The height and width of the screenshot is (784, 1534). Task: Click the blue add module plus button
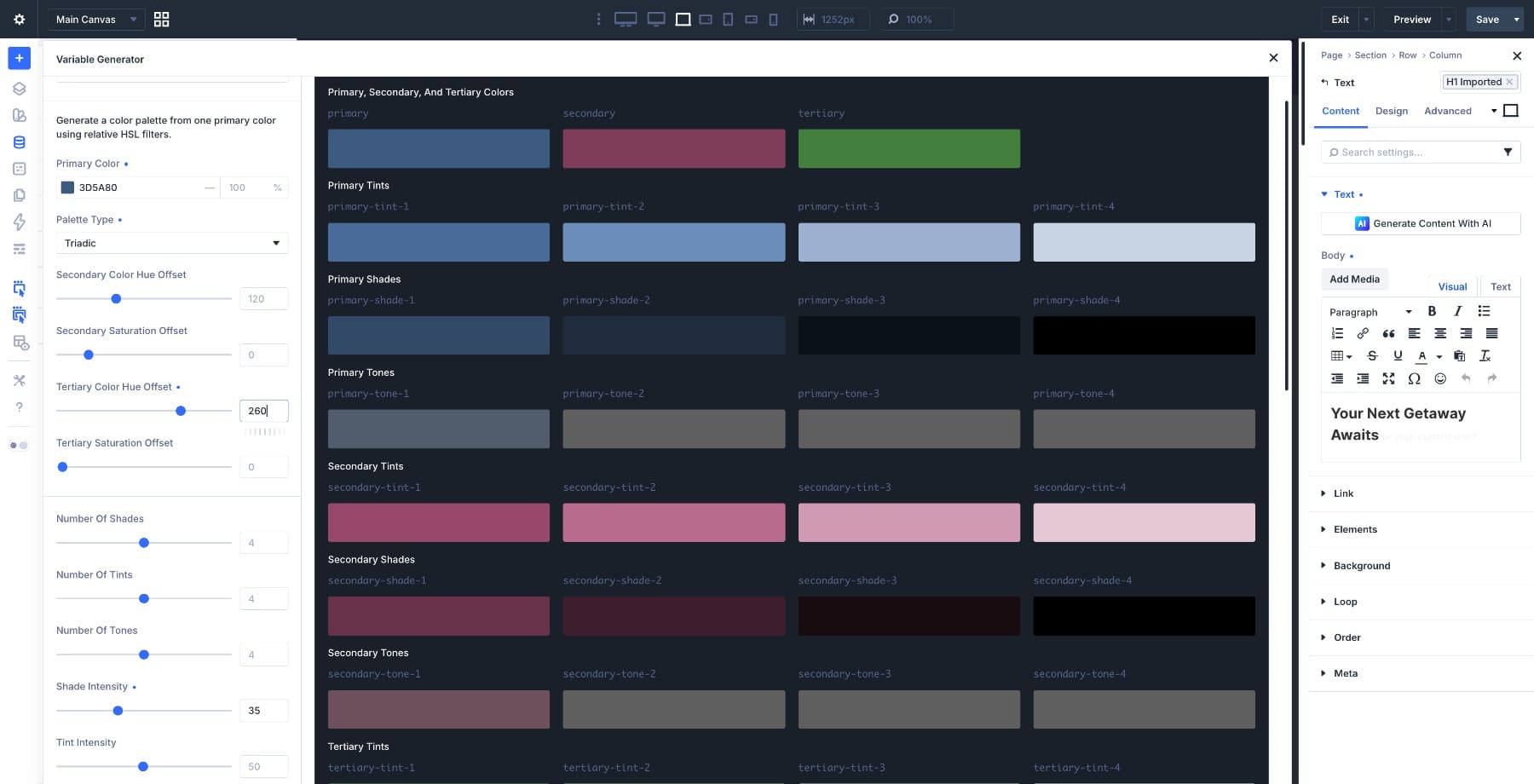pos(19,58)
